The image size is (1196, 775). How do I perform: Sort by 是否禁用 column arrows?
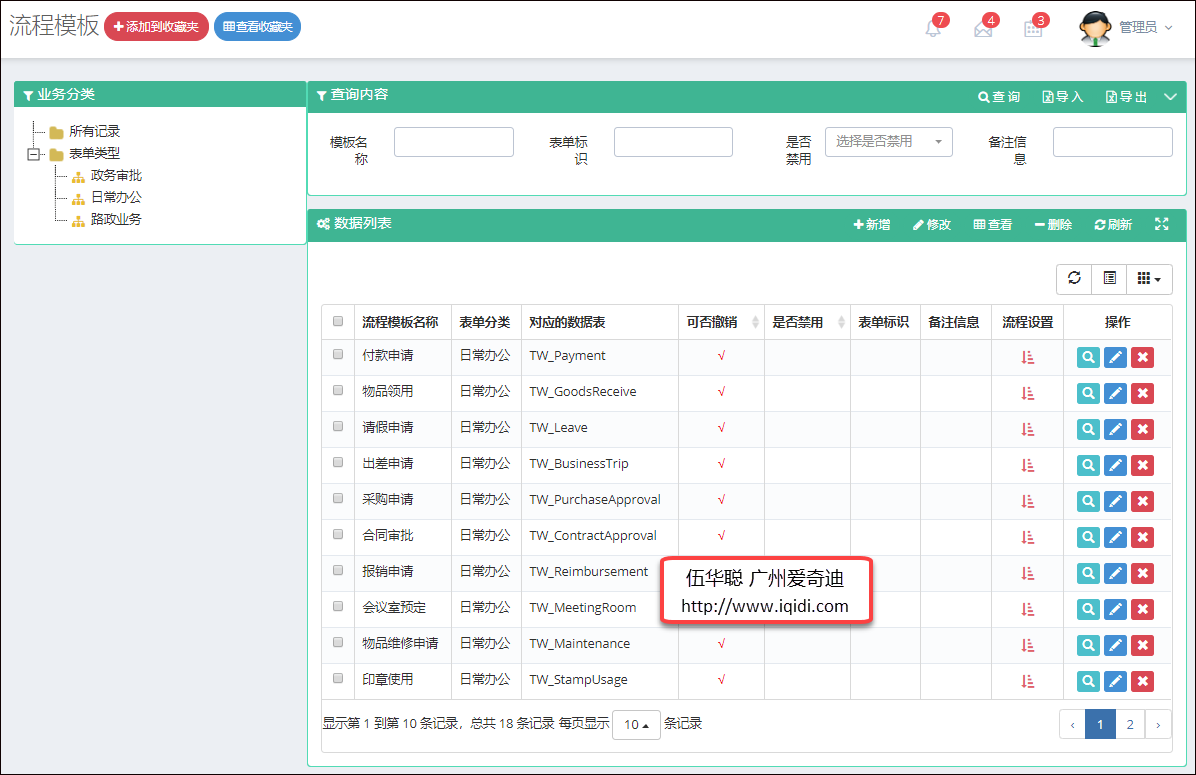[841, 322]
